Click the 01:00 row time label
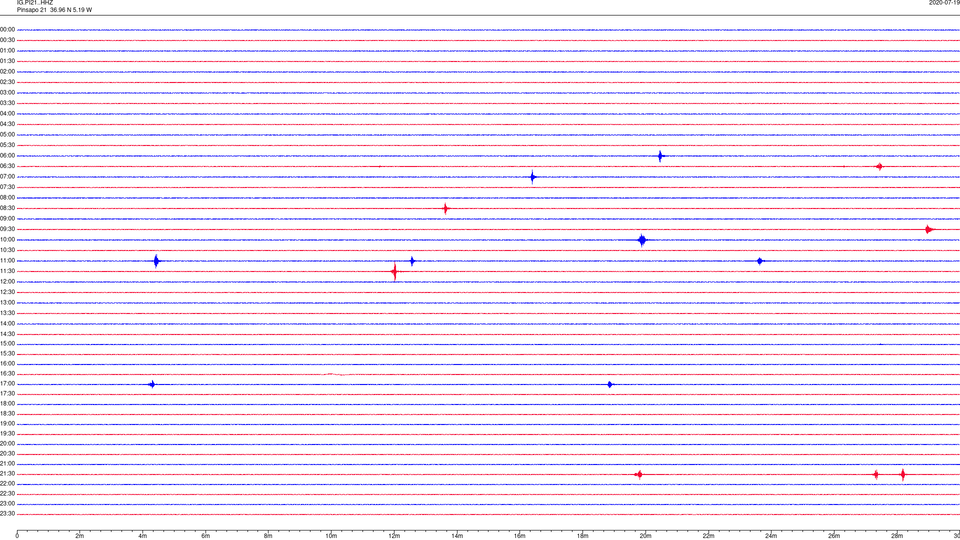Screen dimensions: 960x540 (x=7, y=51)
